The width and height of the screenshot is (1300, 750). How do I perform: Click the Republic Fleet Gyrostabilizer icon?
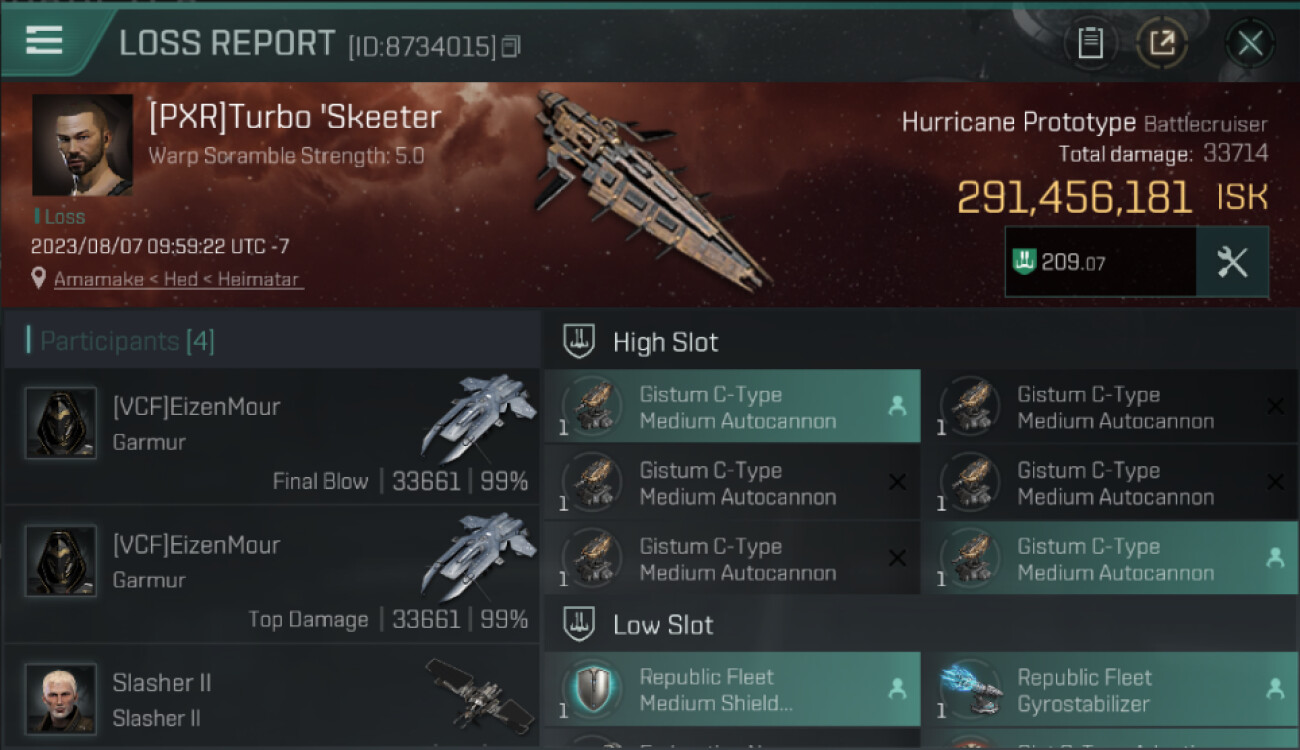point(971,690)
